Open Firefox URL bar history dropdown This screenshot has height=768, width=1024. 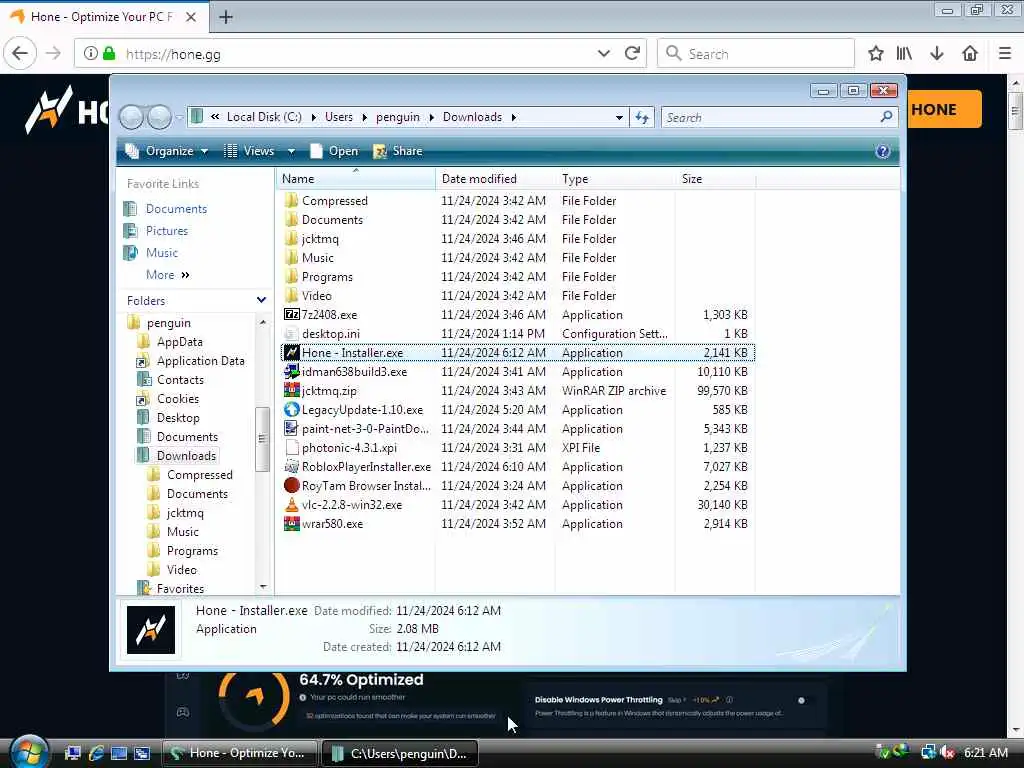tap(603, 54)
